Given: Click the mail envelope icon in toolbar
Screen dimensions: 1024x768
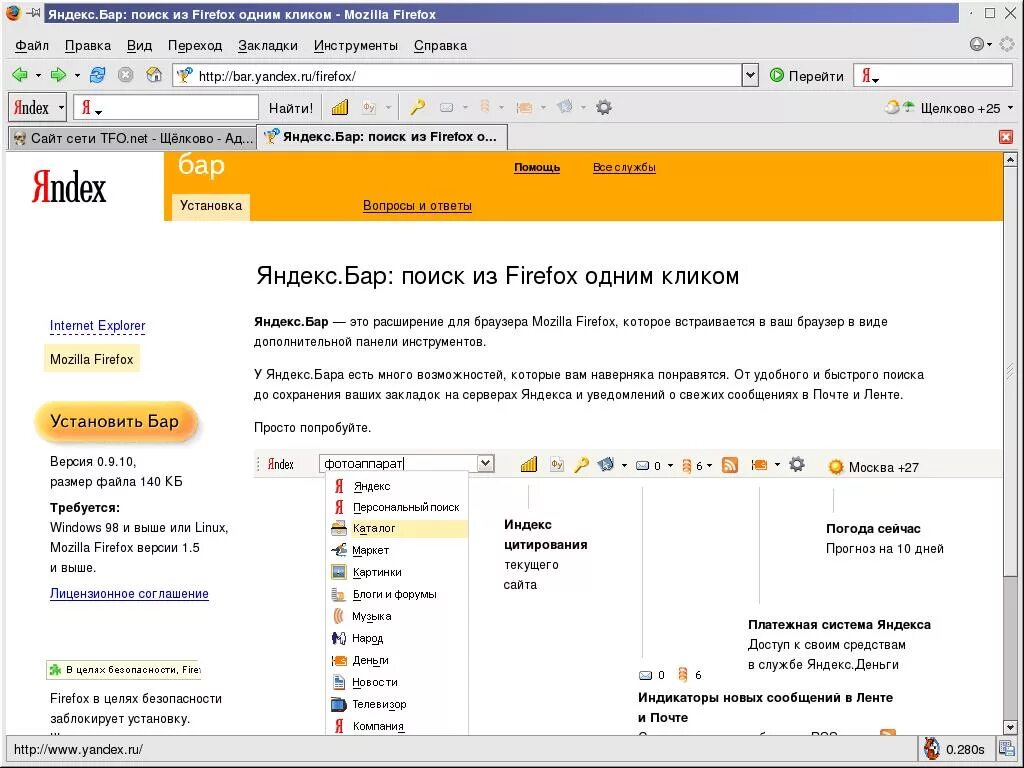Looking at the screenshot, I should tap(447, 108).
